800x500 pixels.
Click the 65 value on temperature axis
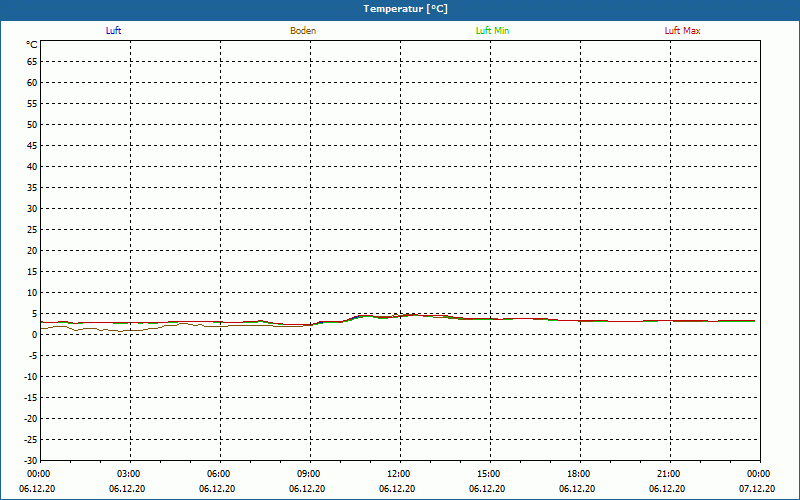click(32, 62)
